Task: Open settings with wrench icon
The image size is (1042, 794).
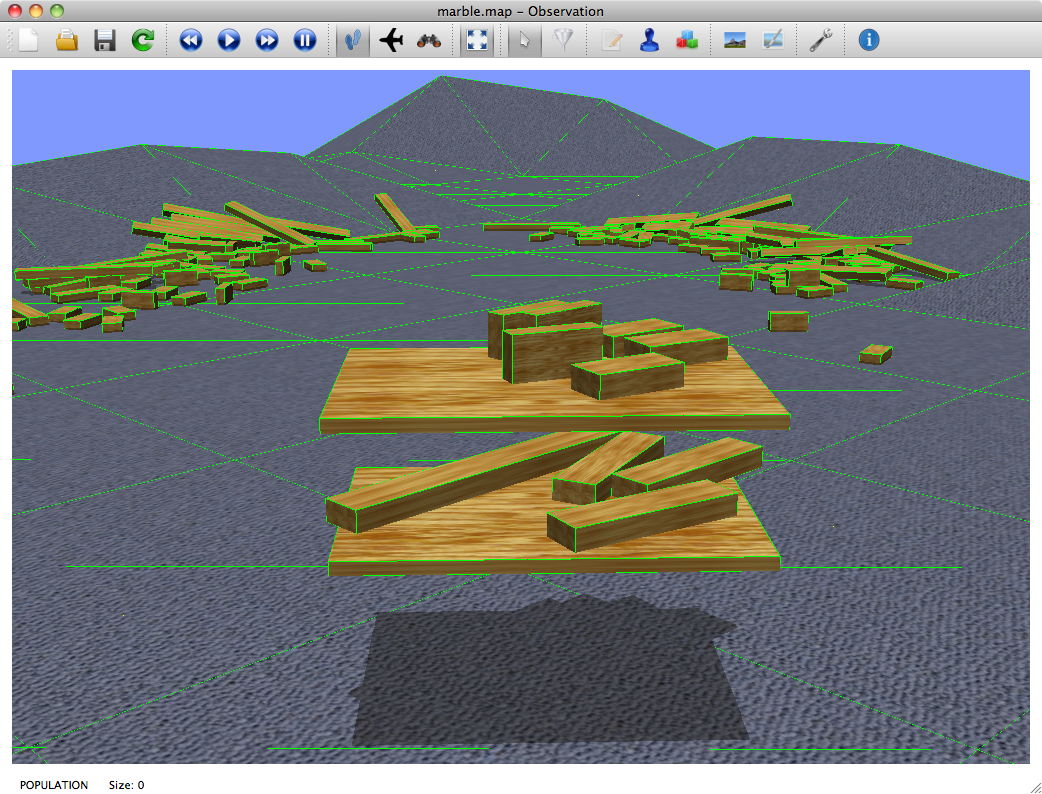Action: (821, 40)
